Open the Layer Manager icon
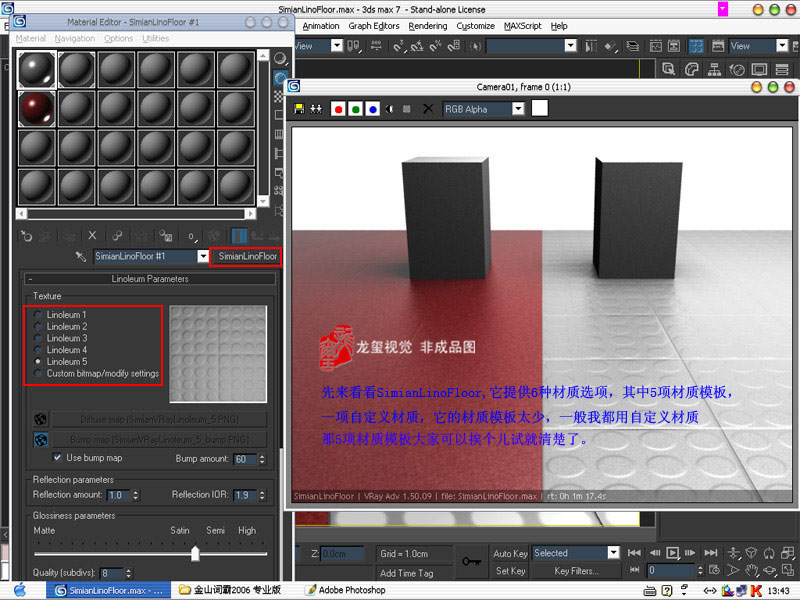Image resolution: width=800 pixels, height=600 pixels. point(633,46)
